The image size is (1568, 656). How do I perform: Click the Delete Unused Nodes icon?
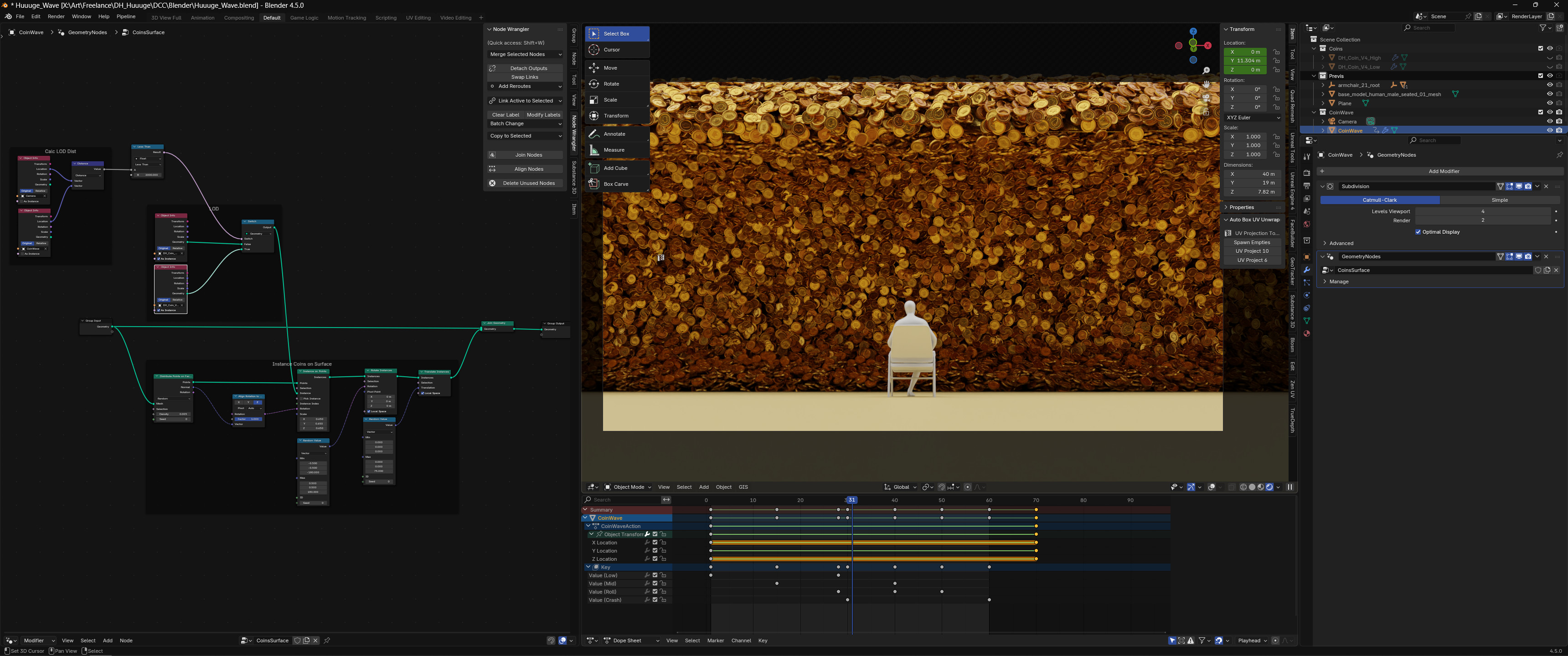[492, 183]
